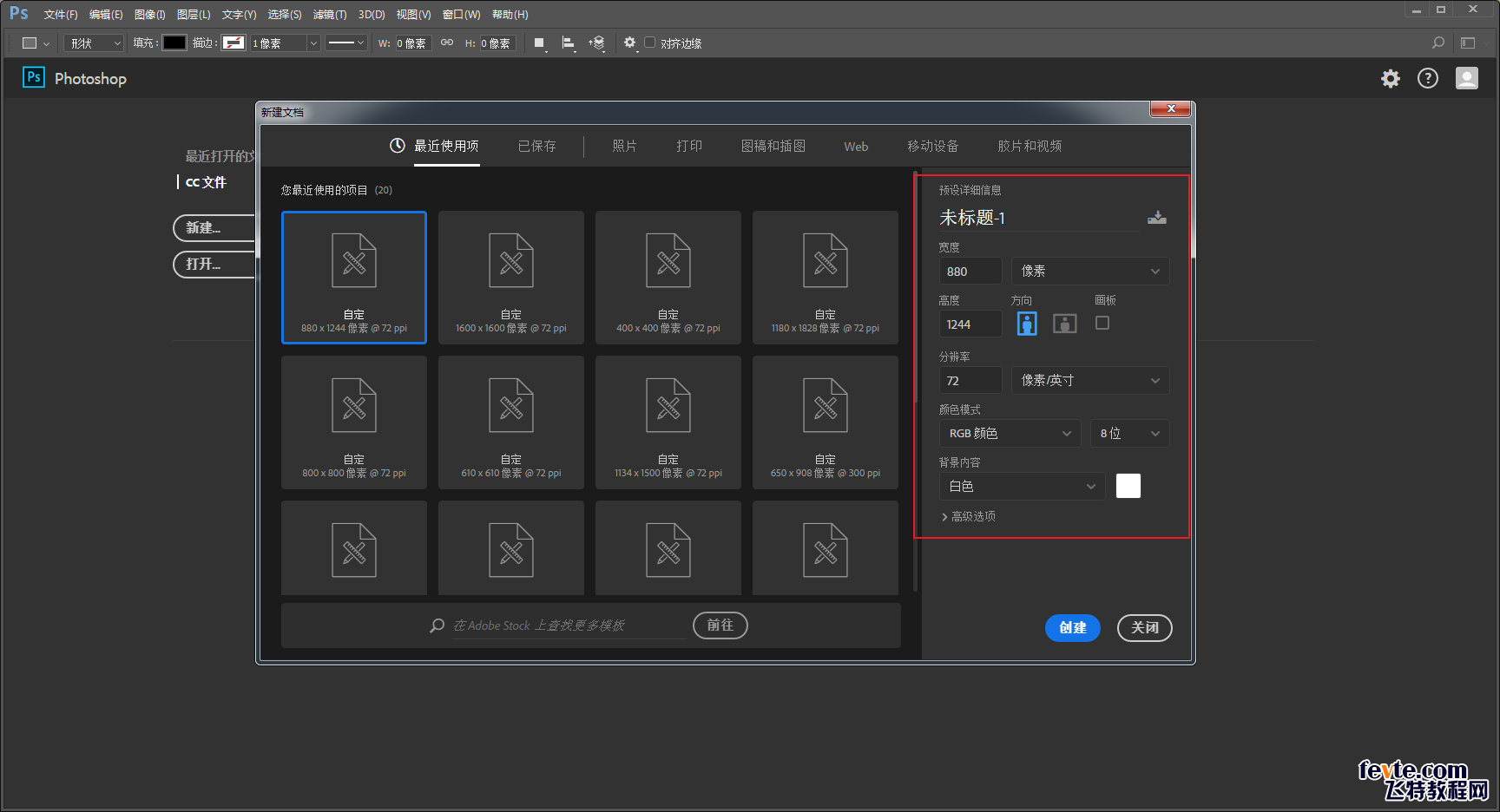
Task: Switch to the 移动设备 tab
Action: [x=933, y=146]
